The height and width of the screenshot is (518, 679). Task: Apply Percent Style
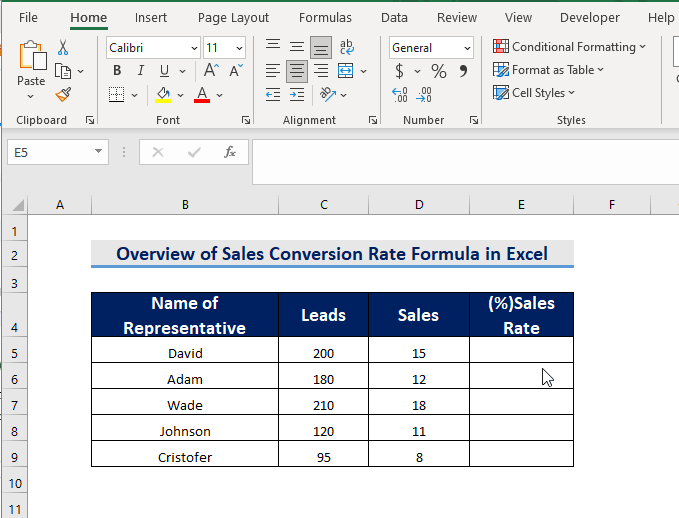coord(439,71)
